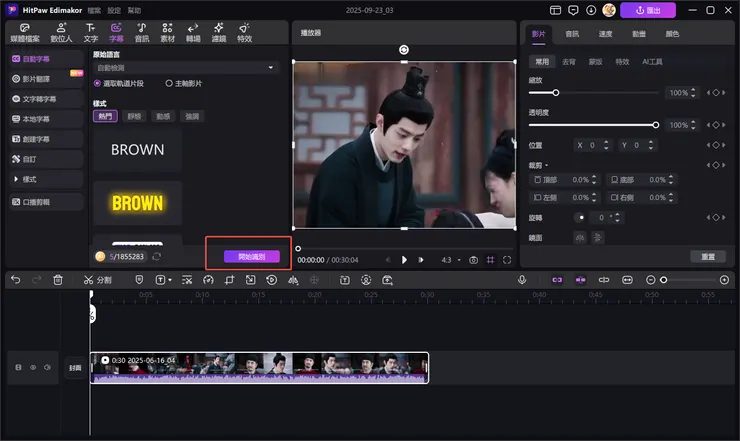Click the rotation dial knob

point(581,218)
